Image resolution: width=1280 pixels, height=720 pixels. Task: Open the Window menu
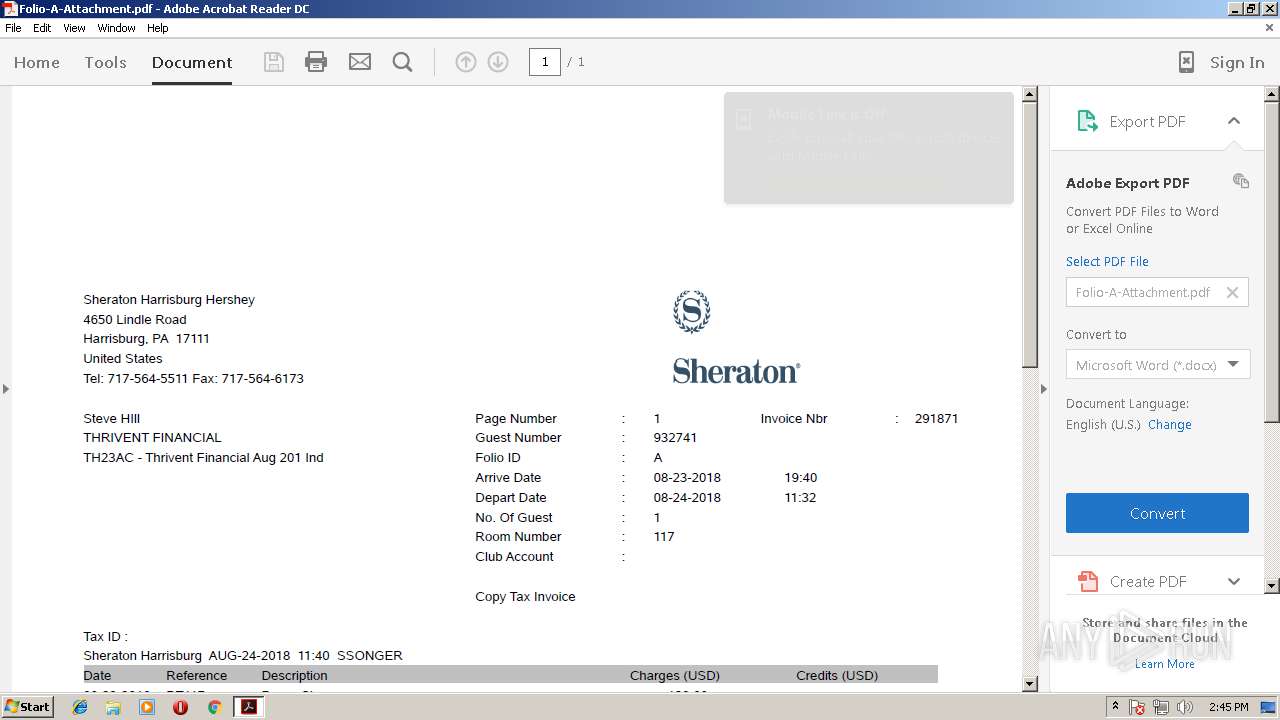(116, 28)
